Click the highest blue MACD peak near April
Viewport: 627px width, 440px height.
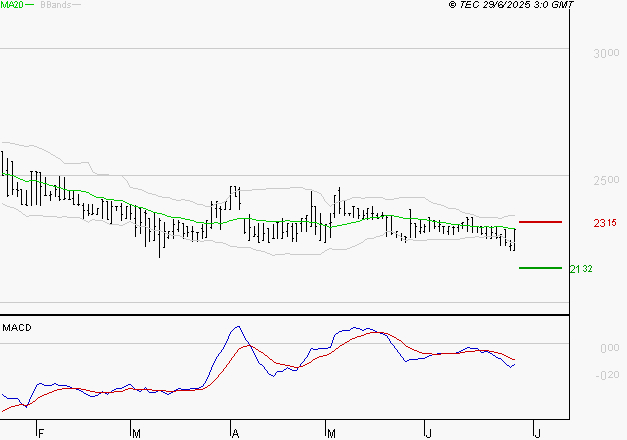pyautogui.click(x=236, y=327)
